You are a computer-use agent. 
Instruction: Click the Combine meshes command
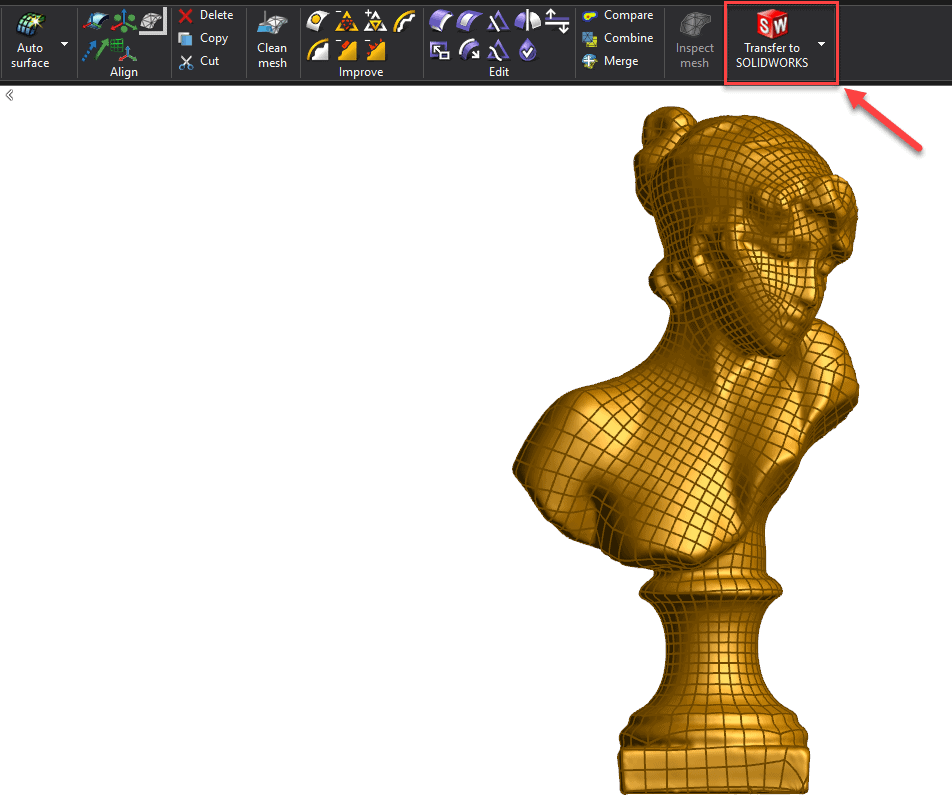[617, 38]
